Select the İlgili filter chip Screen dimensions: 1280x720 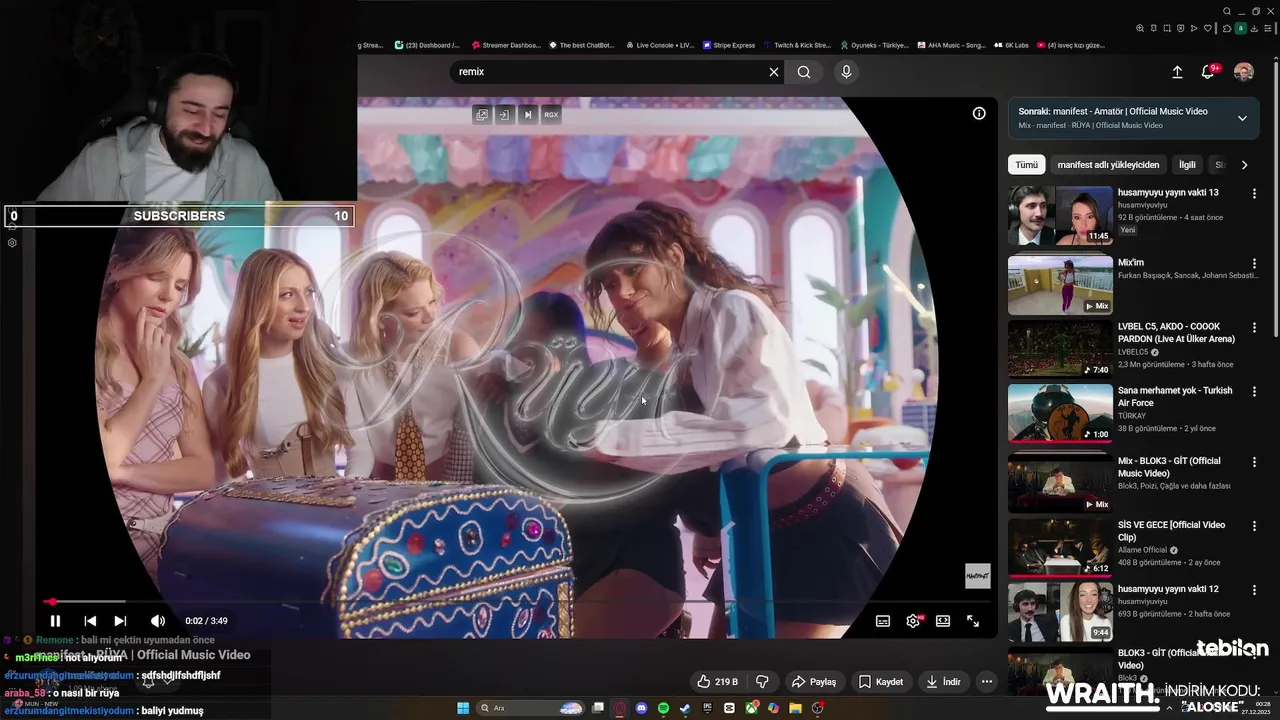(x=1187, y=165)
